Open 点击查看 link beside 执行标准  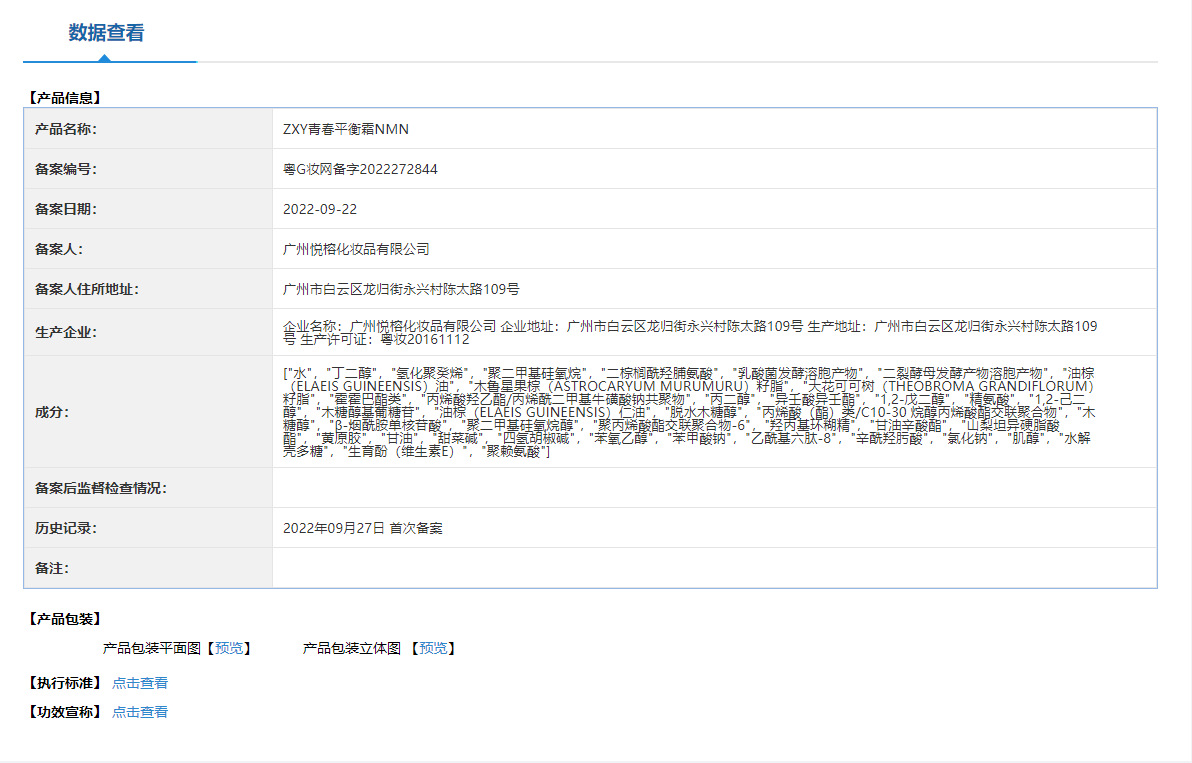tap(140, 683)
